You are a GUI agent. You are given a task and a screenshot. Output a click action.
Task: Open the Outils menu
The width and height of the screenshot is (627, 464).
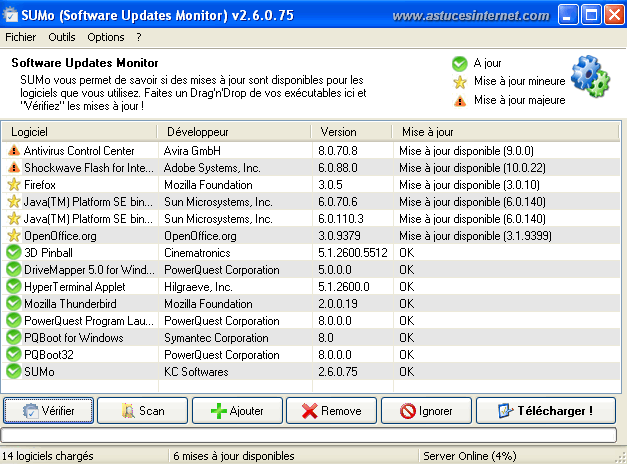[x=62, y=37]
